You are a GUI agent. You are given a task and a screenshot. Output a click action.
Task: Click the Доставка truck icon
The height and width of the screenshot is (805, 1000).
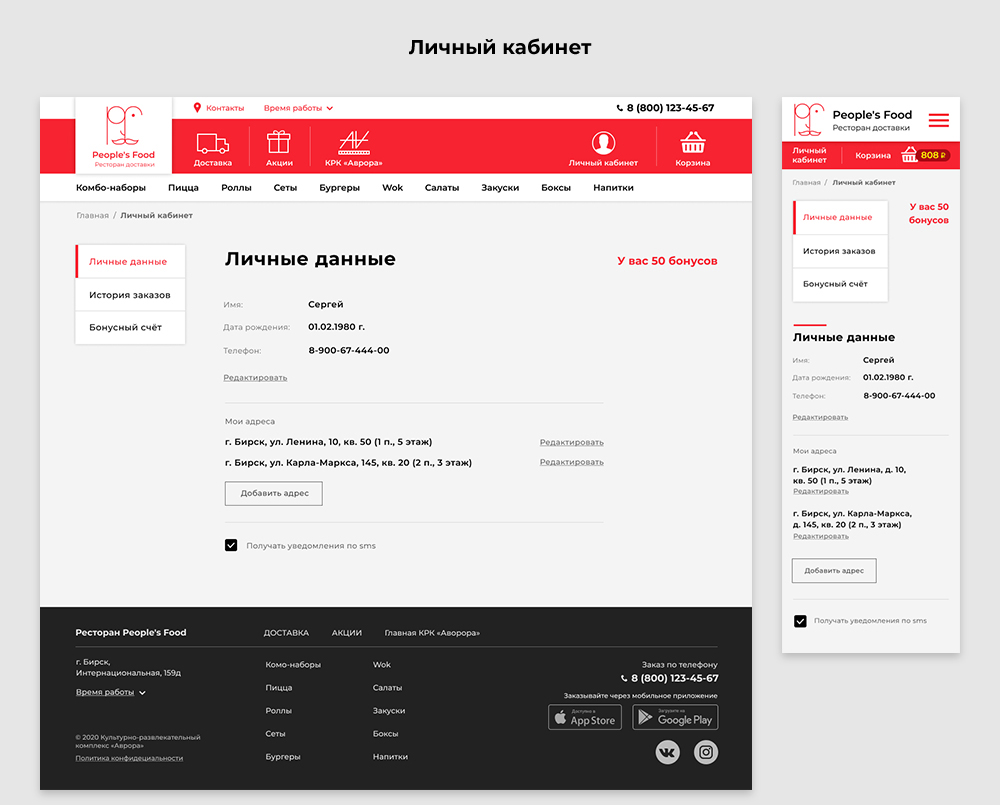[x=212, y=144]
